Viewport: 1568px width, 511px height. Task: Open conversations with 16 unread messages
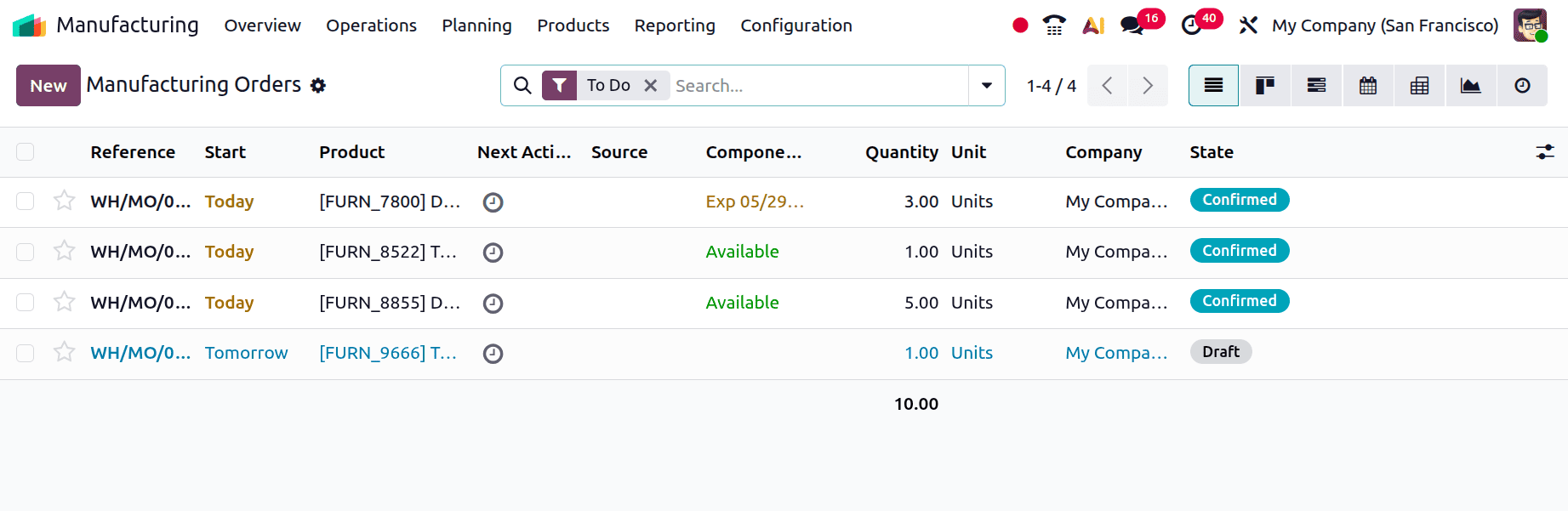click(x=1132, y=26)
